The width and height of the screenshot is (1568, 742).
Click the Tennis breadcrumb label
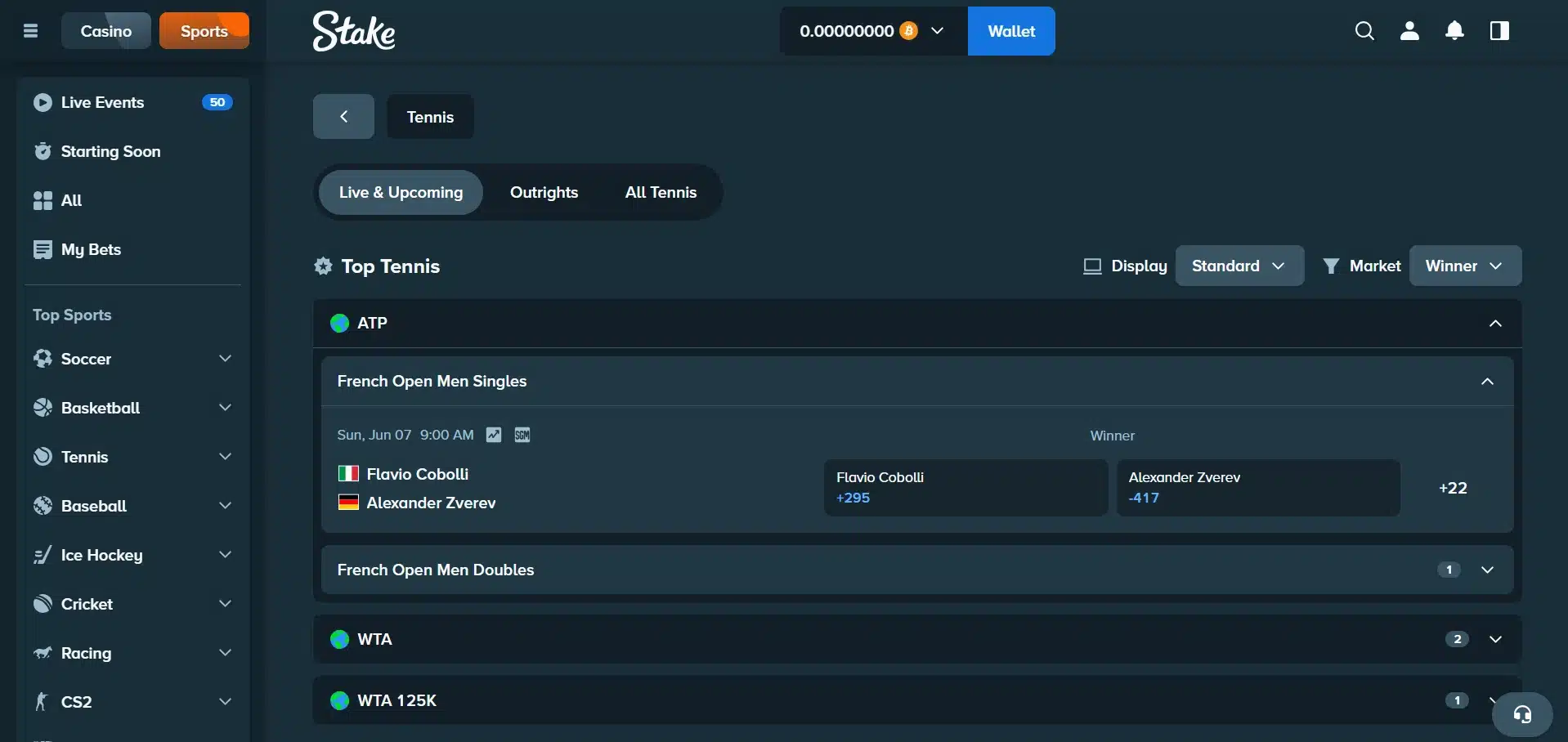point(430,117)
